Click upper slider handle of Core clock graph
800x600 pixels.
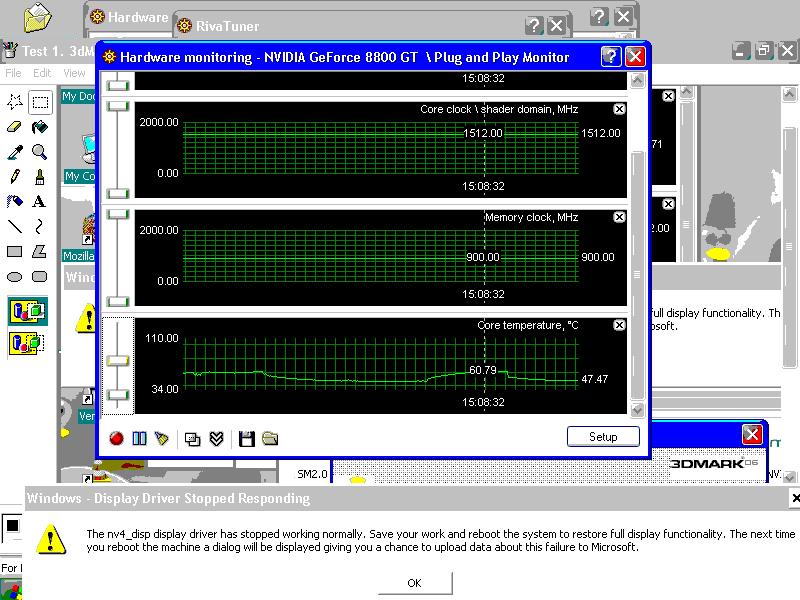(118, 106)
